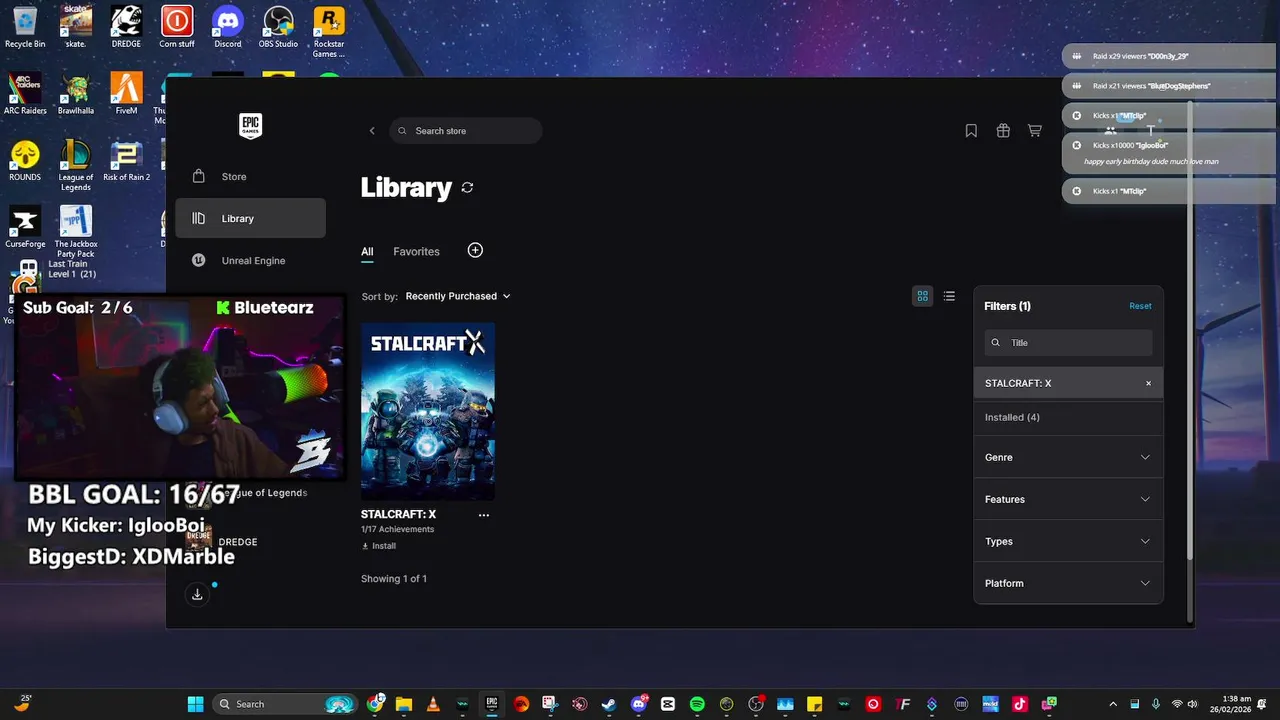The image size is (1280, 720).
Task: Click the Epic Games logo in sidebar
Action: 250,125
